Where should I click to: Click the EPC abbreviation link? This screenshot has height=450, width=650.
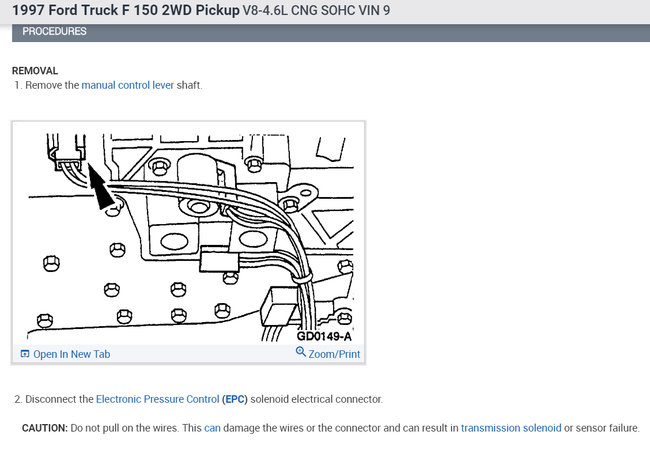[235, 399]
